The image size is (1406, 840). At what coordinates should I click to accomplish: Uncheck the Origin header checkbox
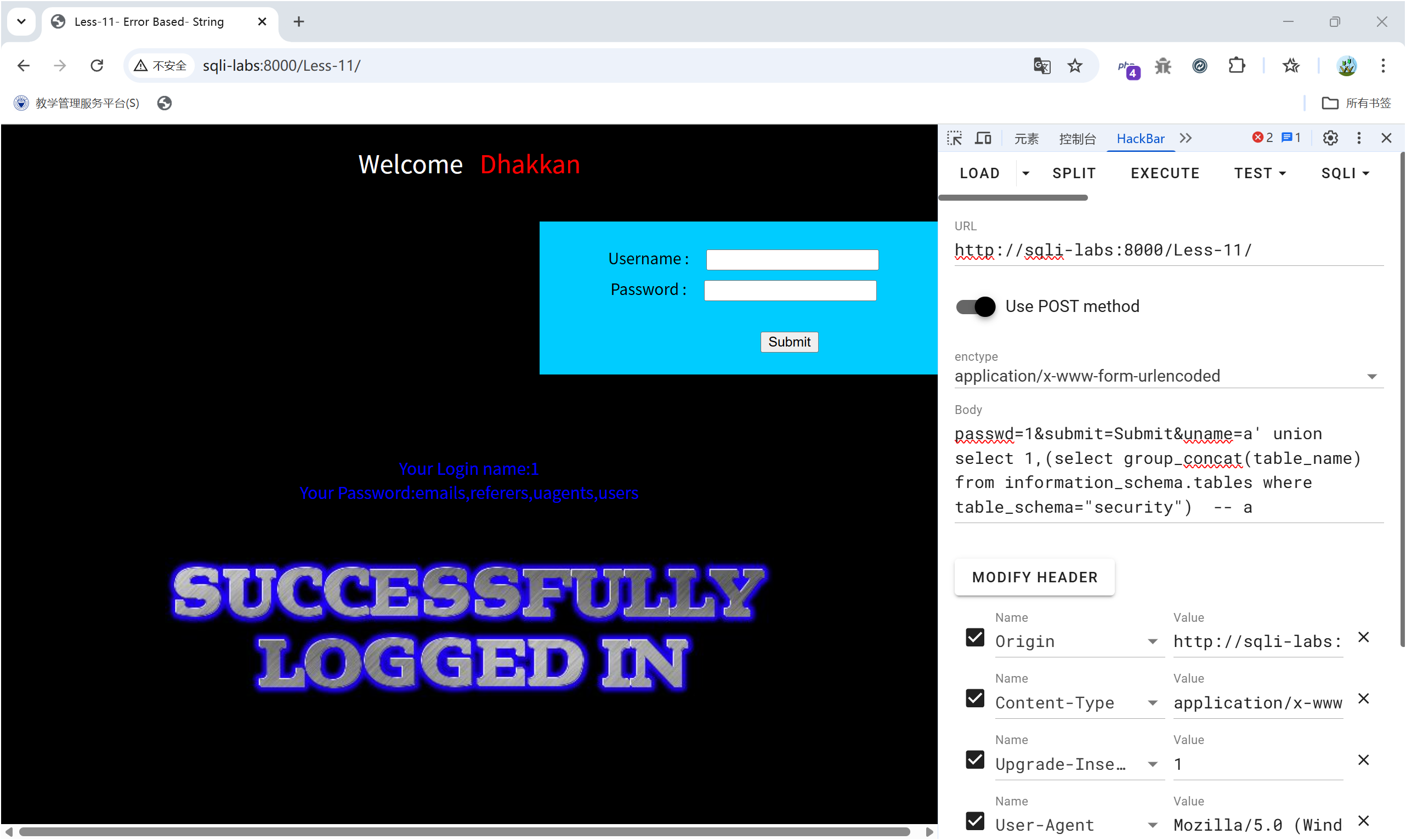tap(974, 637)
